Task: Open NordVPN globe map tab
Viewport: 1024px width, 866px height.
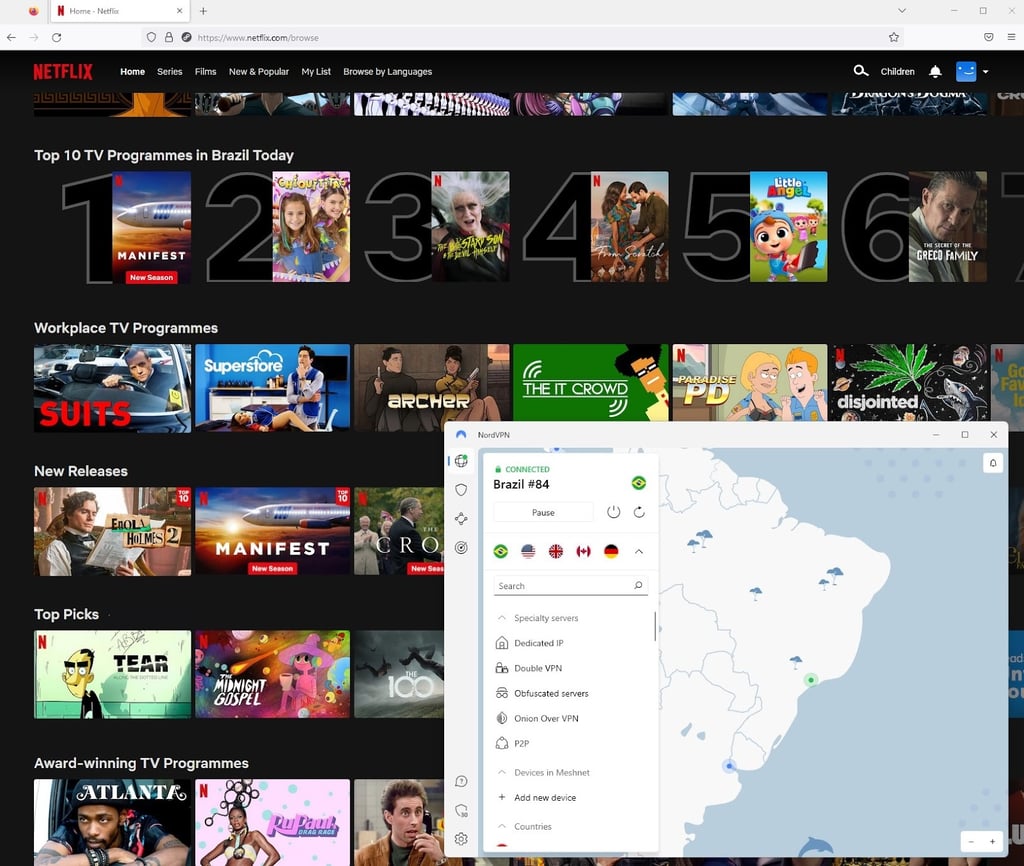Action: pyautogui.click(x=461, y=460)
